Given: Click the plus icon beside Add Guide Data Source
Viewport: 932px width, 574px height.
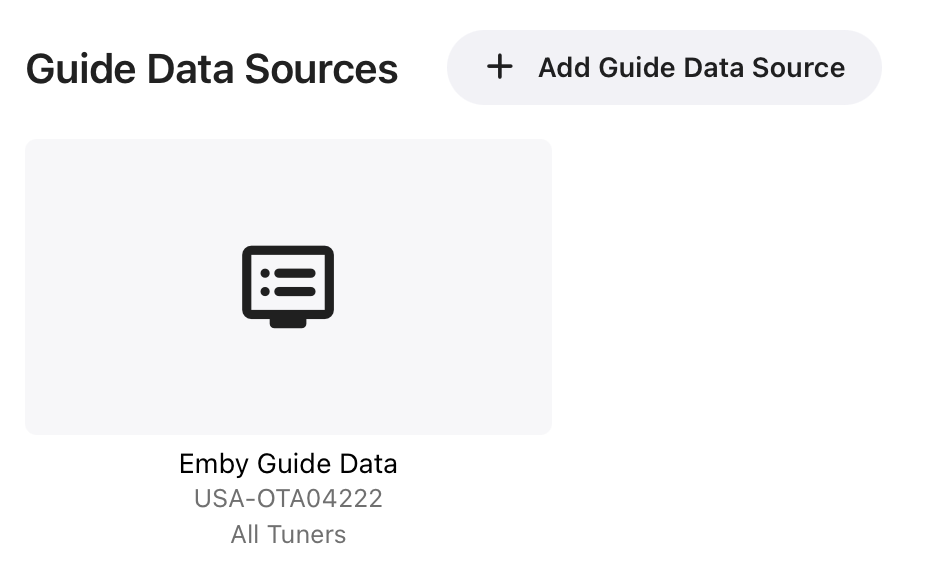Looking at the screenshot, I should point(499,67).
